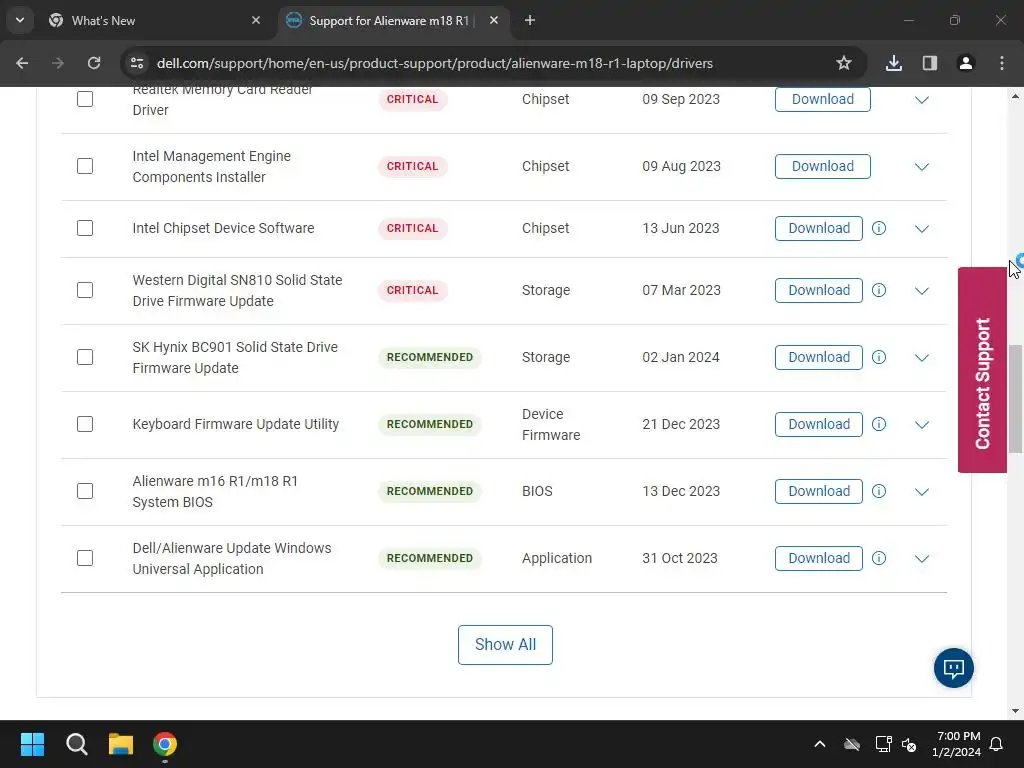Open Chrome profile icon
The width and height of the screenshot is (1024, 768).
[x=966, y=63]
